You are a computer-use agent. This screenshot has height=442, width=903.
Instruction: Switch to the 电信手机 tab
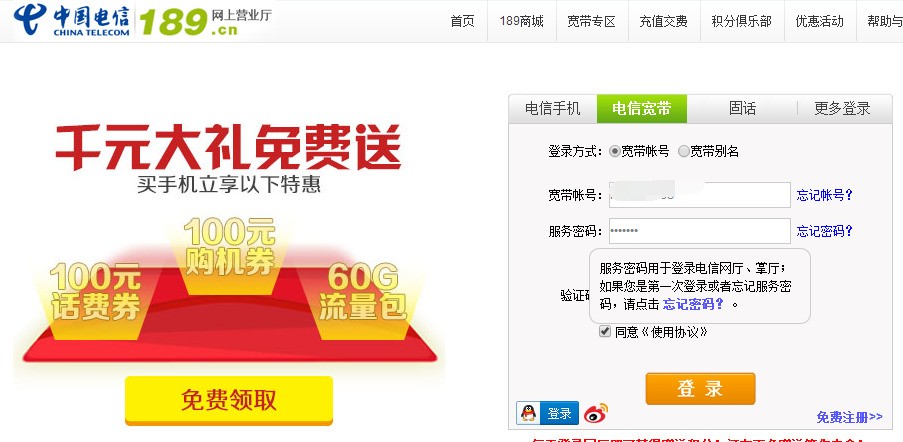(x=553, y=108)
